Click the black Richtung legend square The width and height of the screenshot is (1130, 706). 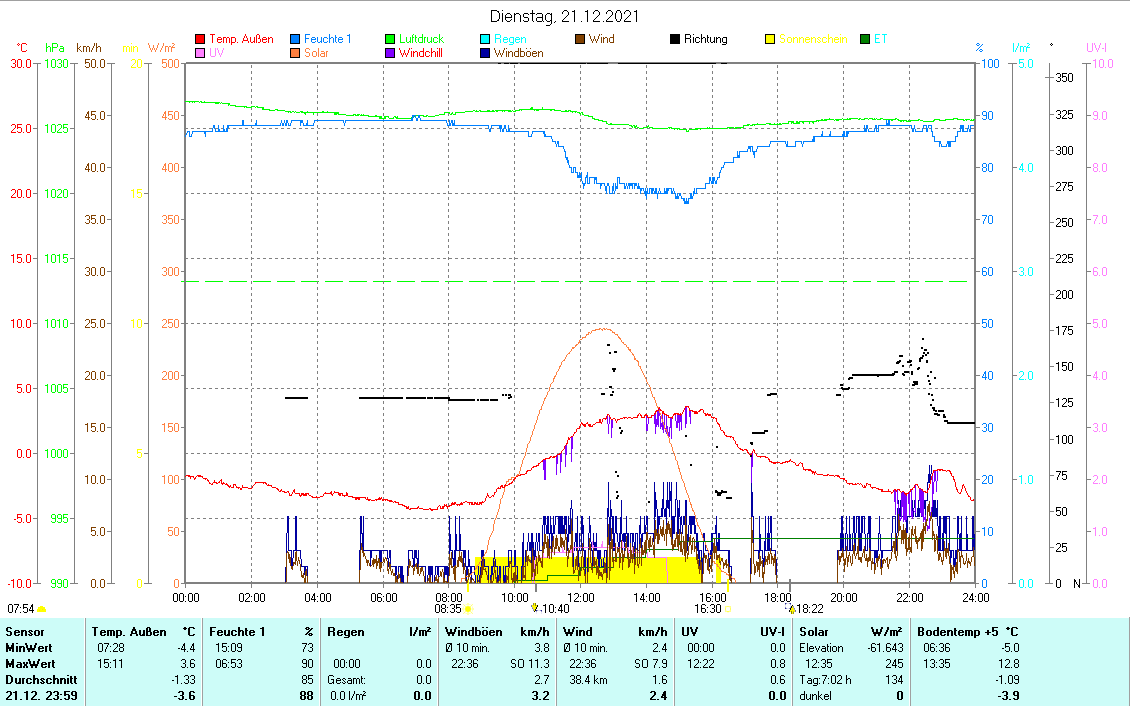click(676, 40)
